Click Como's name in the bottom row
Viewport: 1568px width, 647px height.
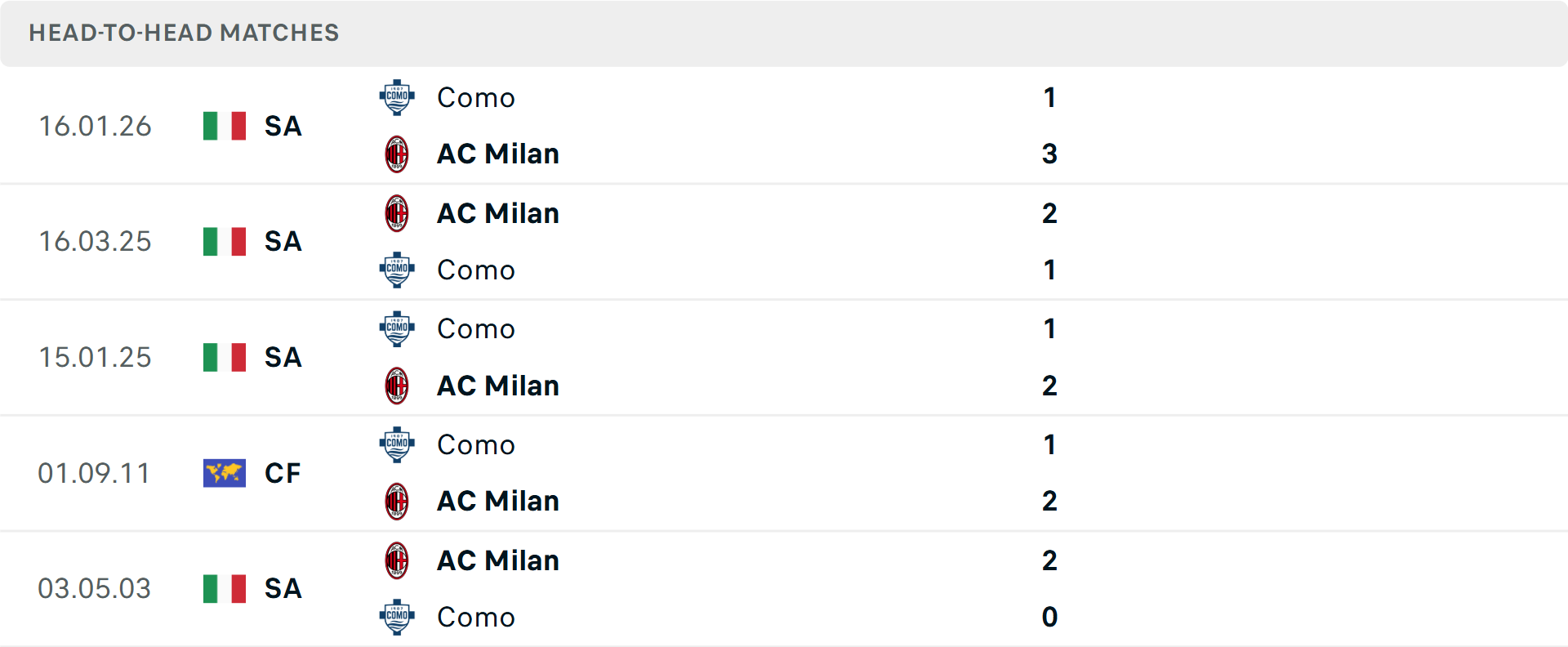[475, 618]
